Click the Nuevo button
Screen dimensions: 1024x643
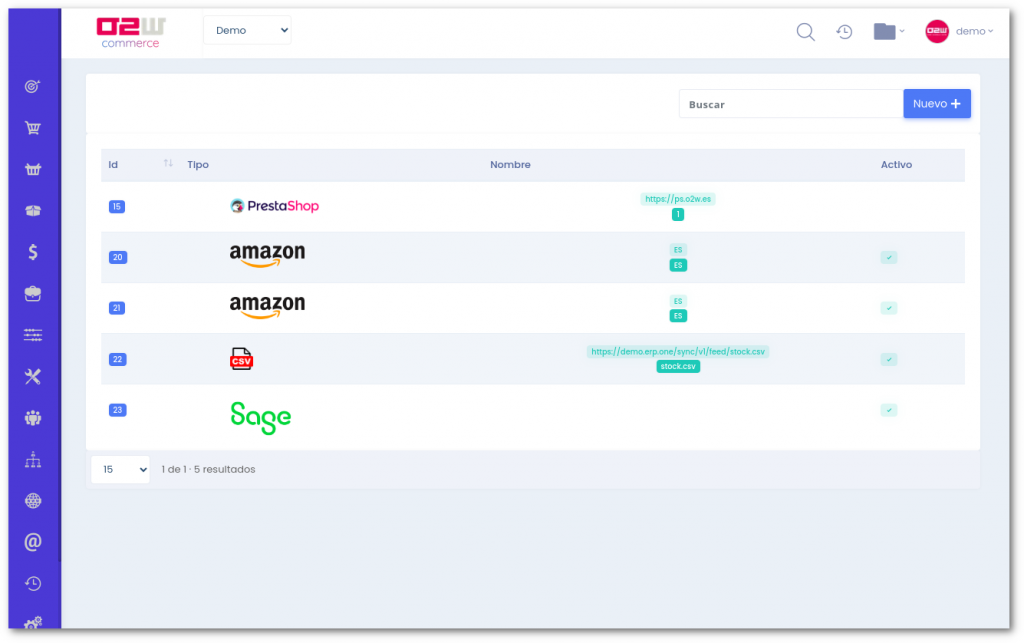click(x=937, y=104)
